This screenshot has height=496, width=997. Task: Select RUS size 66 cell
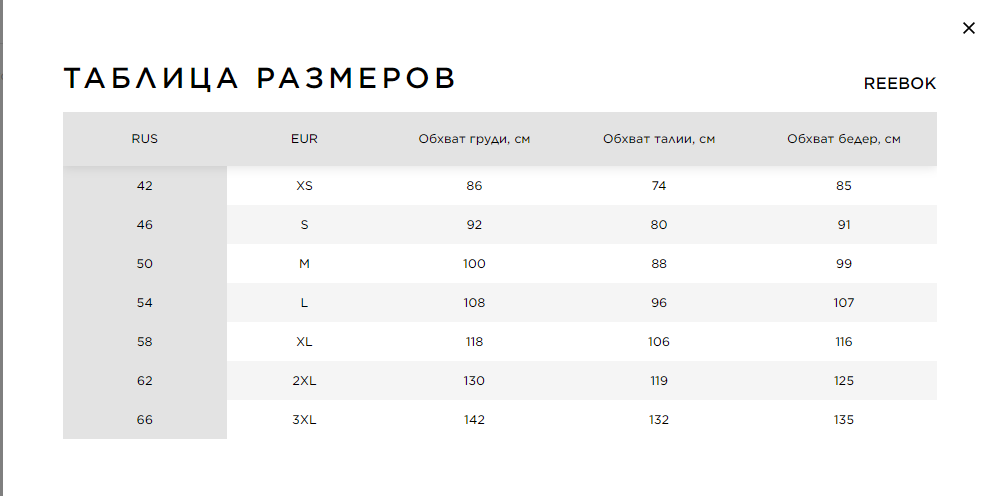point(145,420)
